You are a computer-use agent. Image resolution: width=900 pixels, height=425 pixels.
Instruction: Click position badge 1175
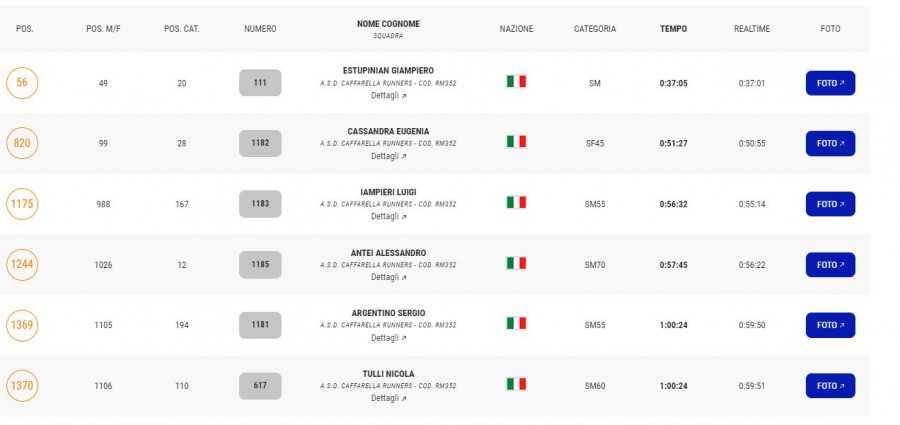(22, 204)
